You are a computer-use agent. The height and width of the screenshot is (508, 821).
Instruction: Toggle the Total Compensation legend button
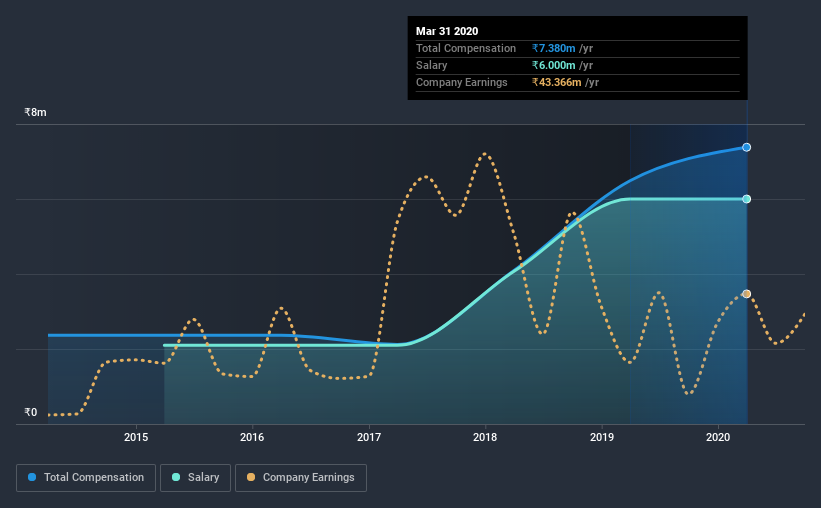point(86,478)
